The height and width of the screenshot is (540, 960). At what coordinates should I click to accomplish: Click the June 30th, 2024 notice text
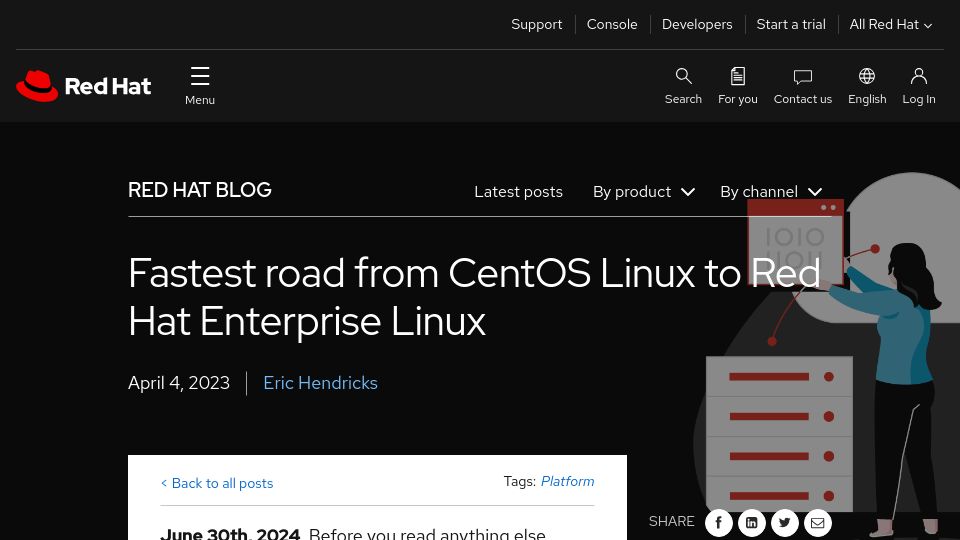[x=230, y=534]
